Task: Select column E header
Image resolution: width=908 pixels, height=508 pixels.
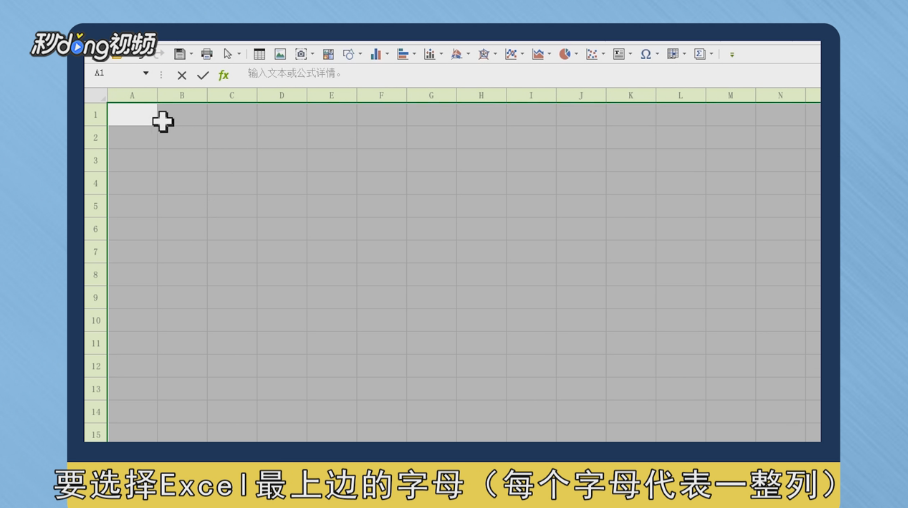Action: pyautogui.click(x=332, y=96)
